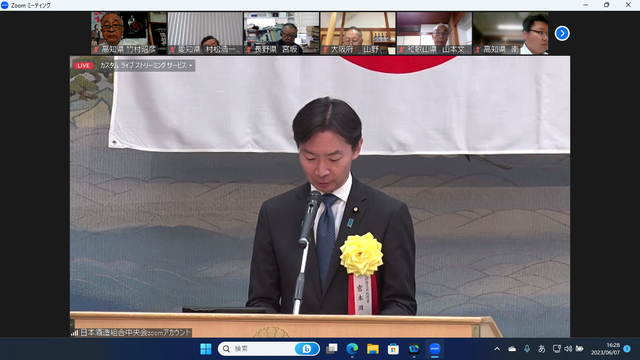
Task: Restore down the Zoom meeting window
Action: click(607, 5)
